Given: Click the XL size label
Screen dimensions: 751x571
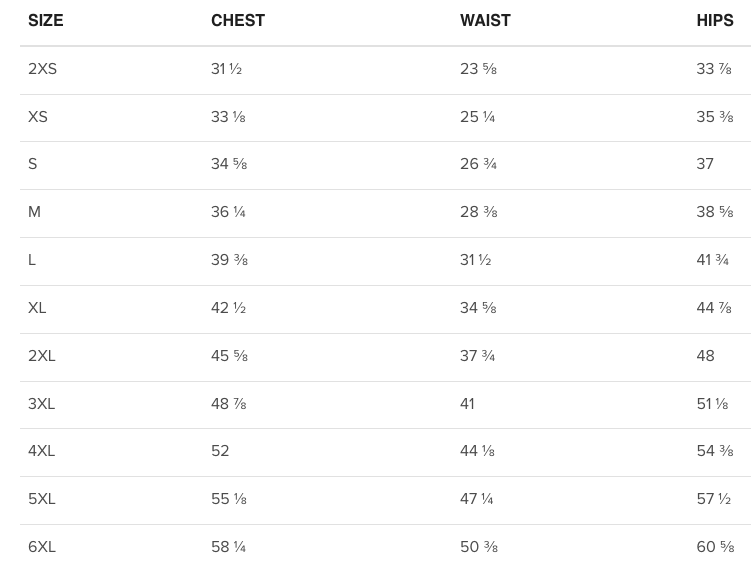Looking at the screenshot, I should tap(37, 308).
